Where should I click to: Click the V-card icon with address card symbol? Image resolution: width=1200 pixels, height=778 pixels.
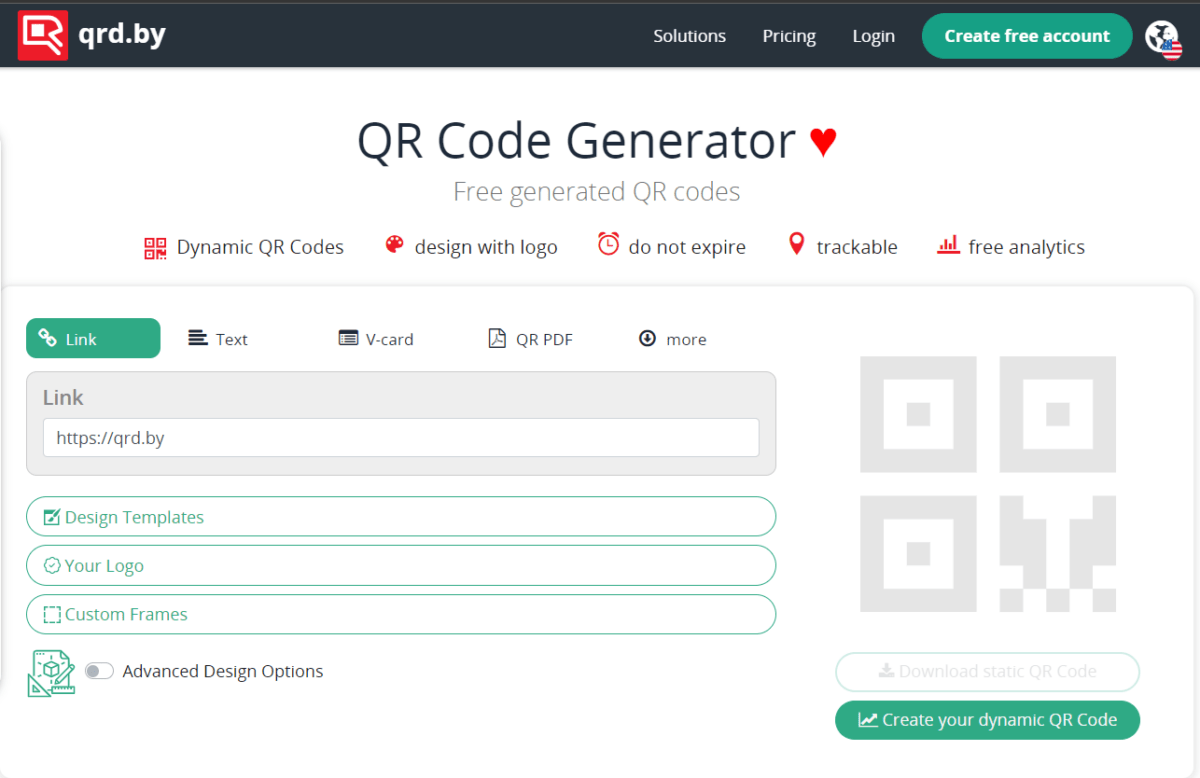click(x=348, y=338)
